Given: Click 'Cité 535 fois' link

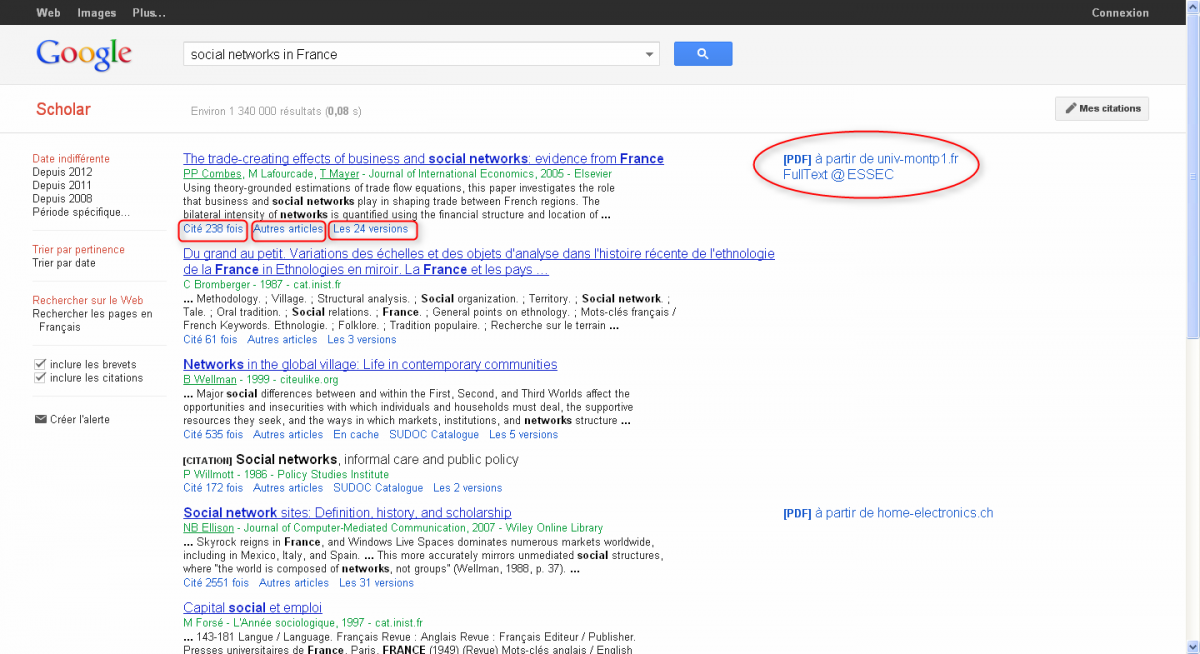Looking at the screenshot, I should click(x=213, y=434).
